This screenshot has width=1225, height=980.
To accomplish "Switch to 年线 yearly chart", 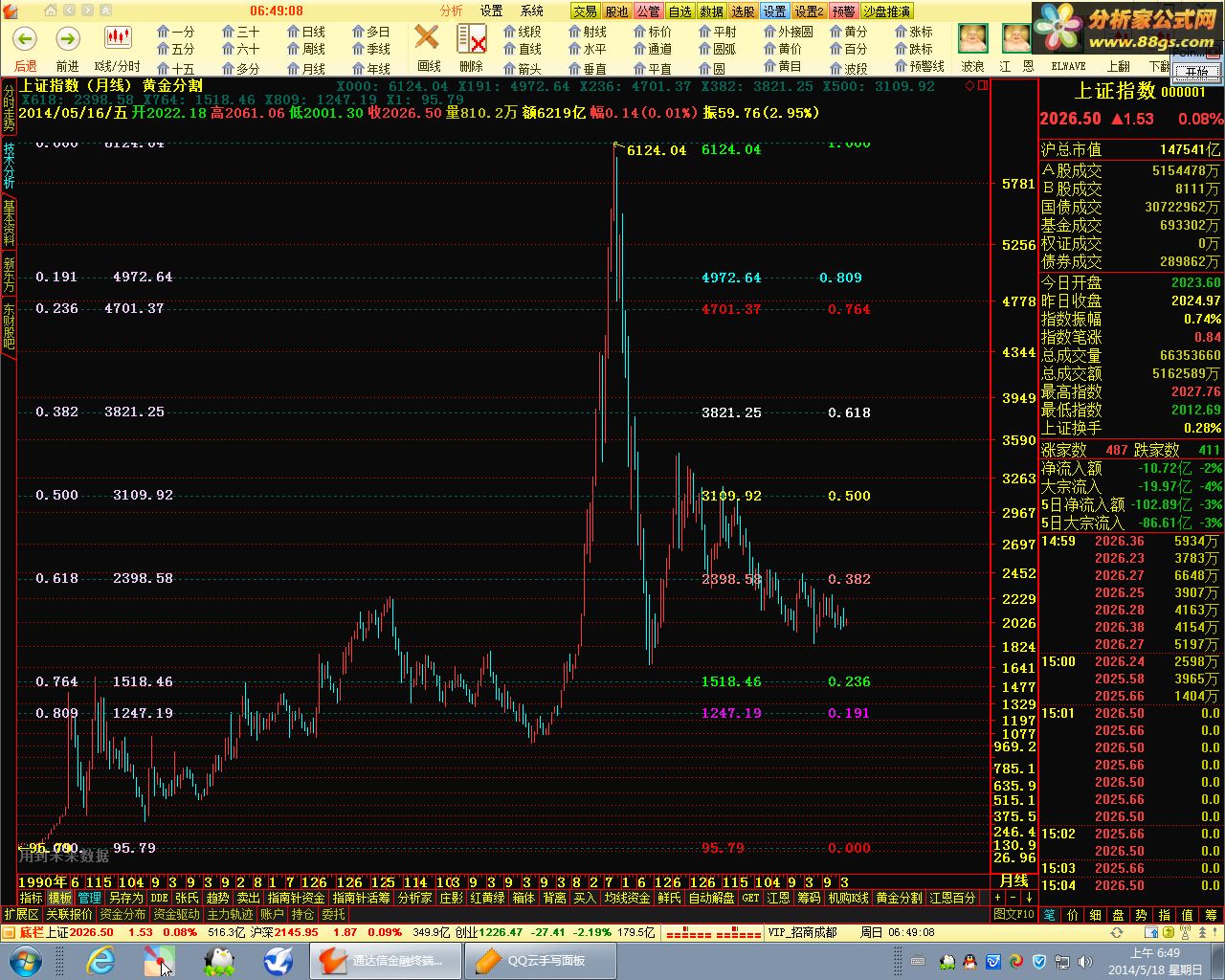I will point(371,68).
